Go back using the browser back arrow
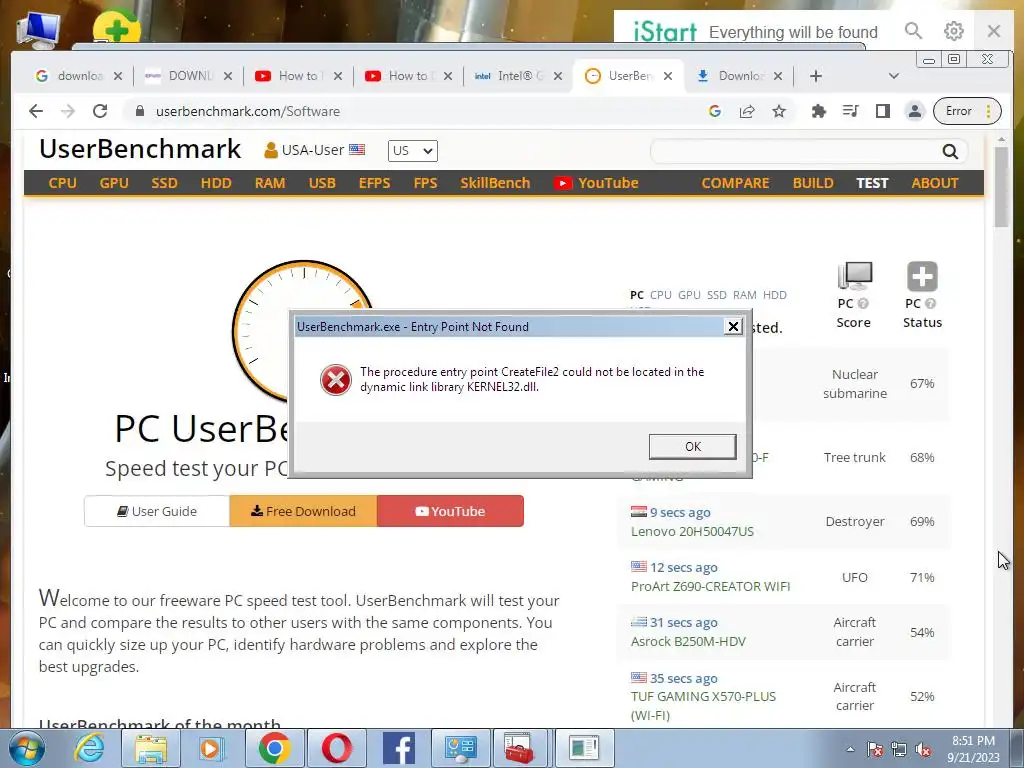Screen dimensions: 1024x768 (x=36, y=111)
